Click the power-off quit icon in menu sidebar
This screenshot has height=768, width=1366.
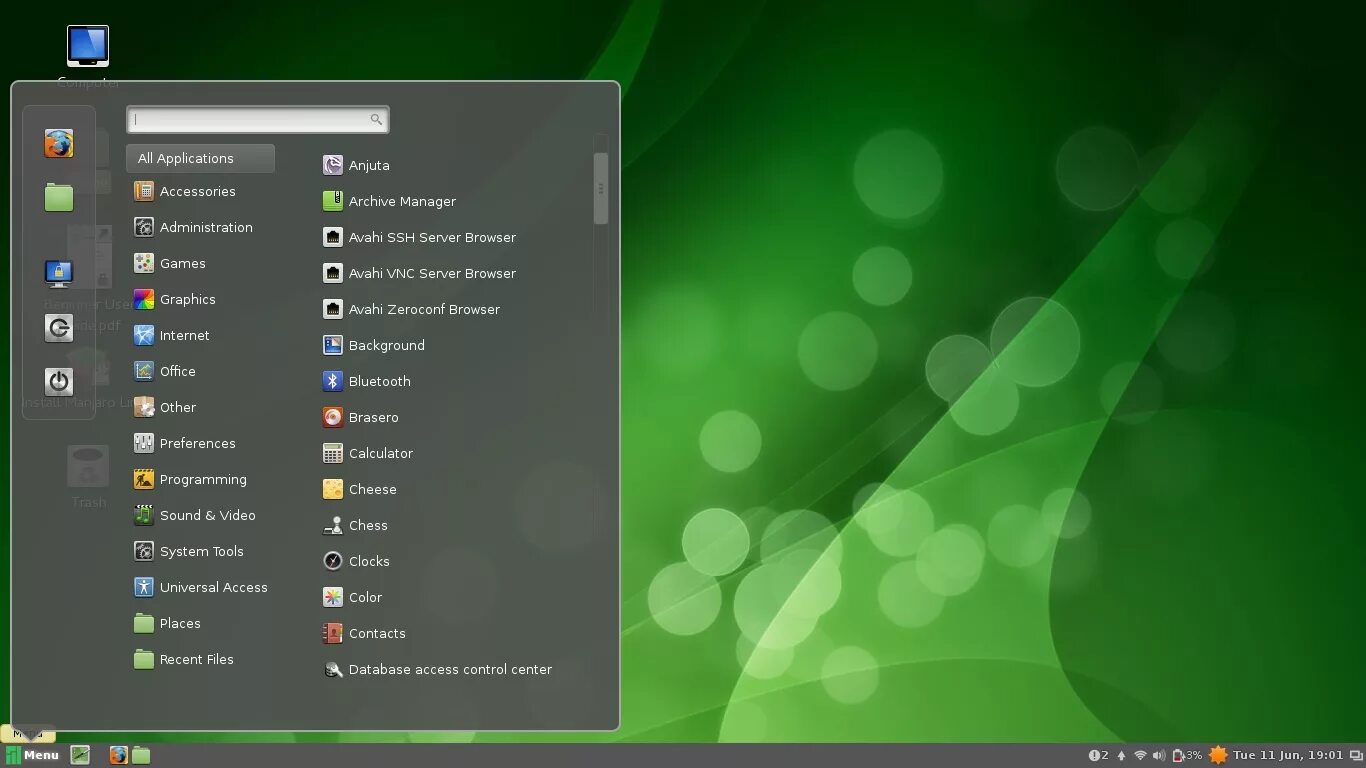[x=59, y=381]
